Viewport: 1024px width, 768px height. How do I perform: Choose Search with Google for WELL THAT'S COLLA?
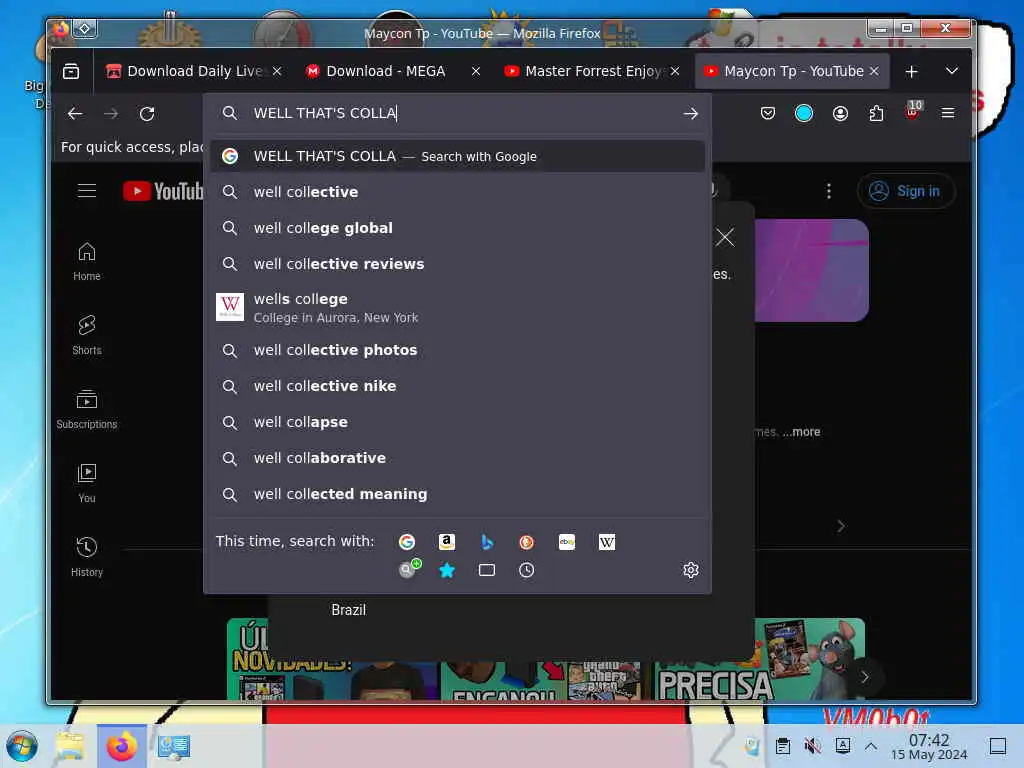click(457, 157)
